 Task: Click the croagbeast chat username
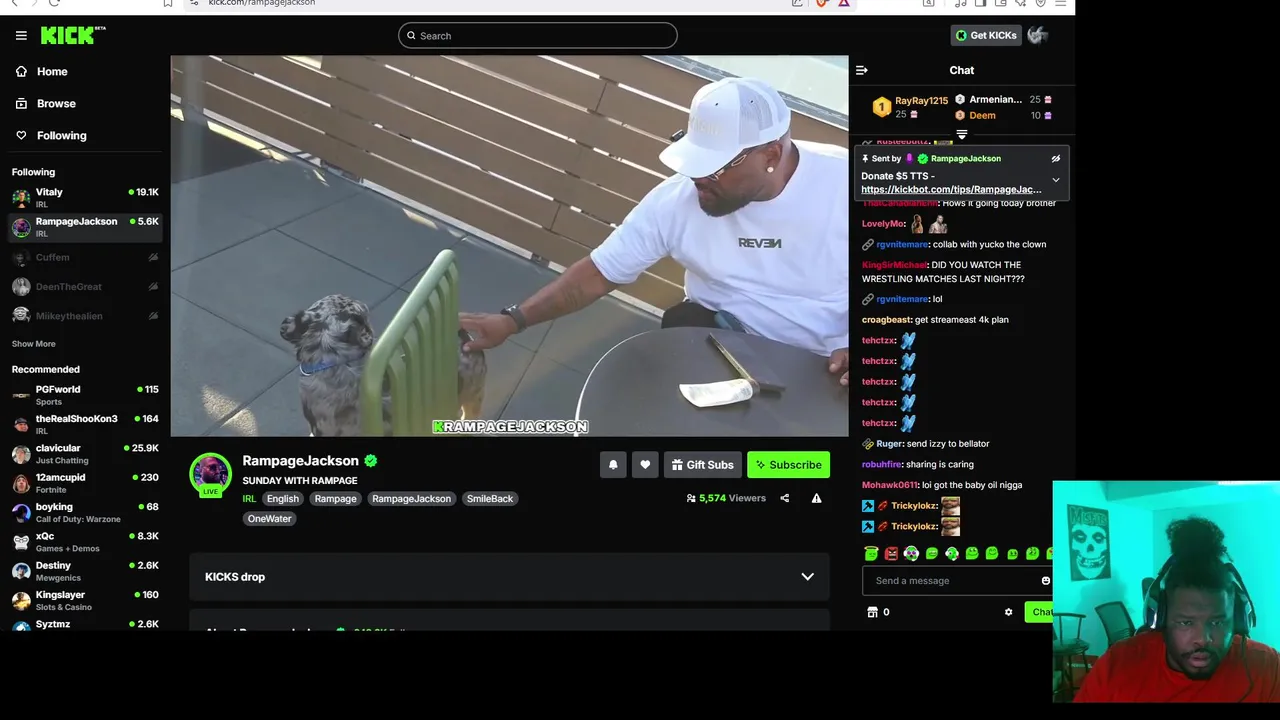tap(886, 319)
